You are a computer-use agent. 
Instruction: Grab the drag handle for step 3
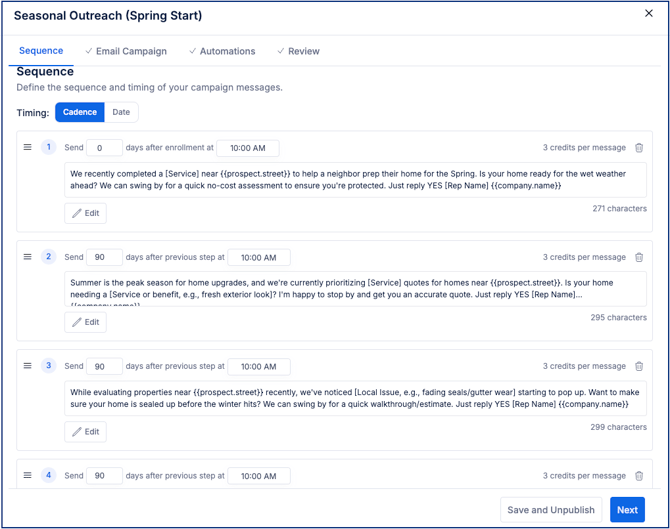27,366
